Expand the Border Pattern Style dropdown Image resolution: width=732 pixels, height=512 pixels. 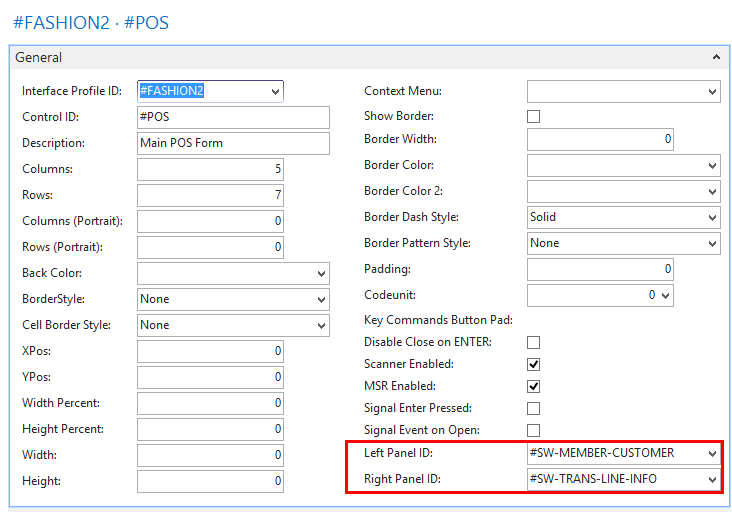coord(712,244)
